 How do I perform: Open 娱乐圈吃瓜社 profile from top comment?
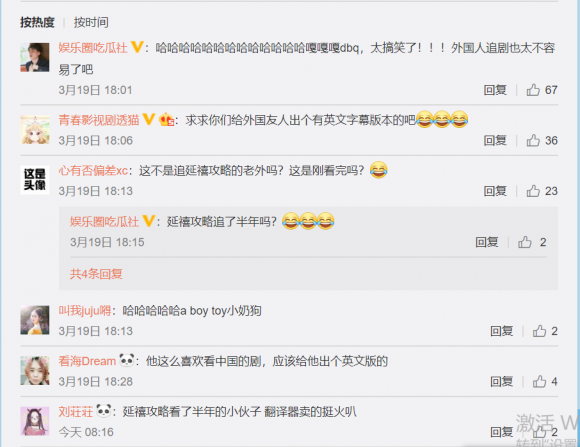93,48
